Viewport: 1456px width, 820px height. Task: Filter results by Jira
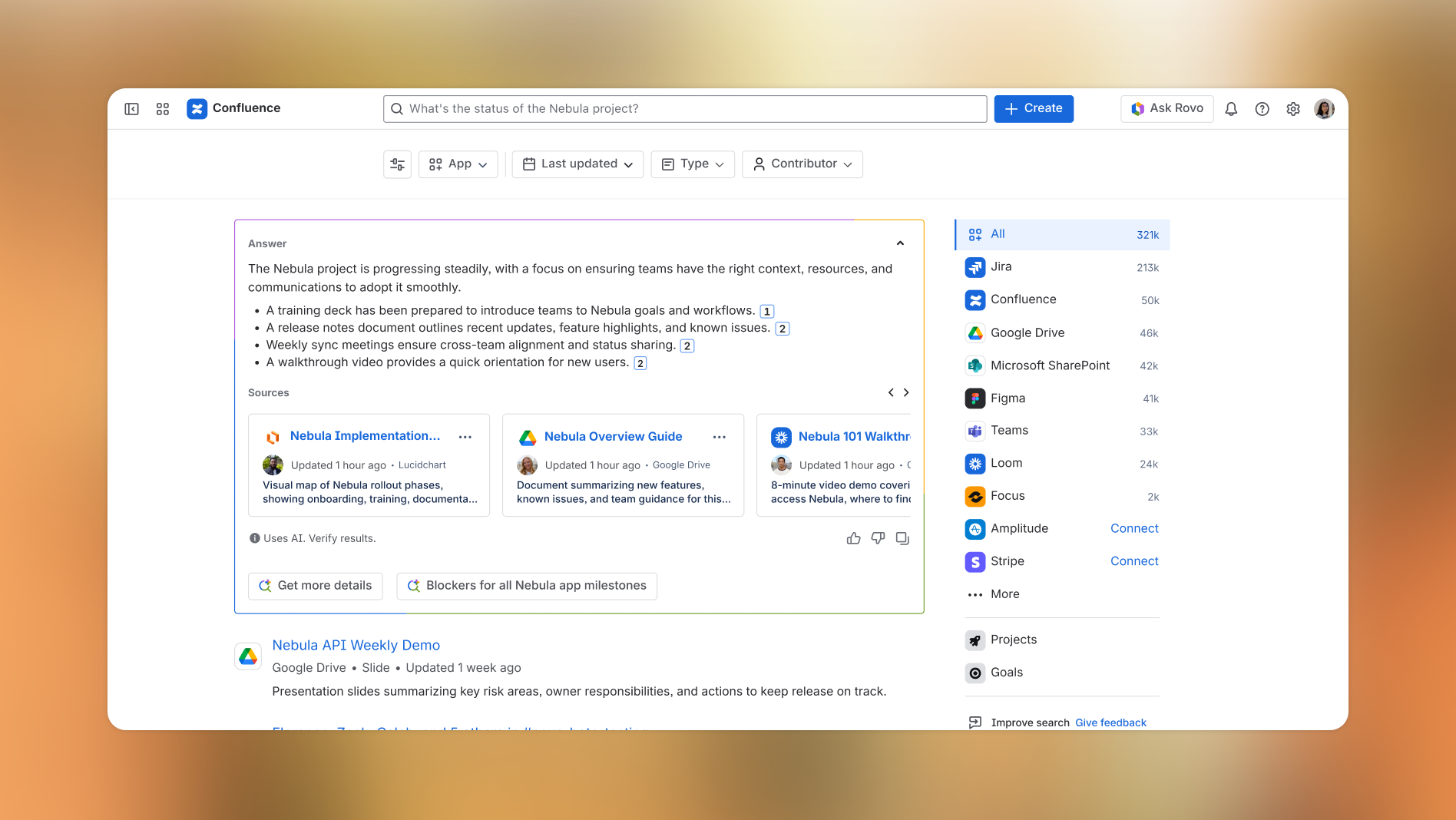(x=1062, y=267)
